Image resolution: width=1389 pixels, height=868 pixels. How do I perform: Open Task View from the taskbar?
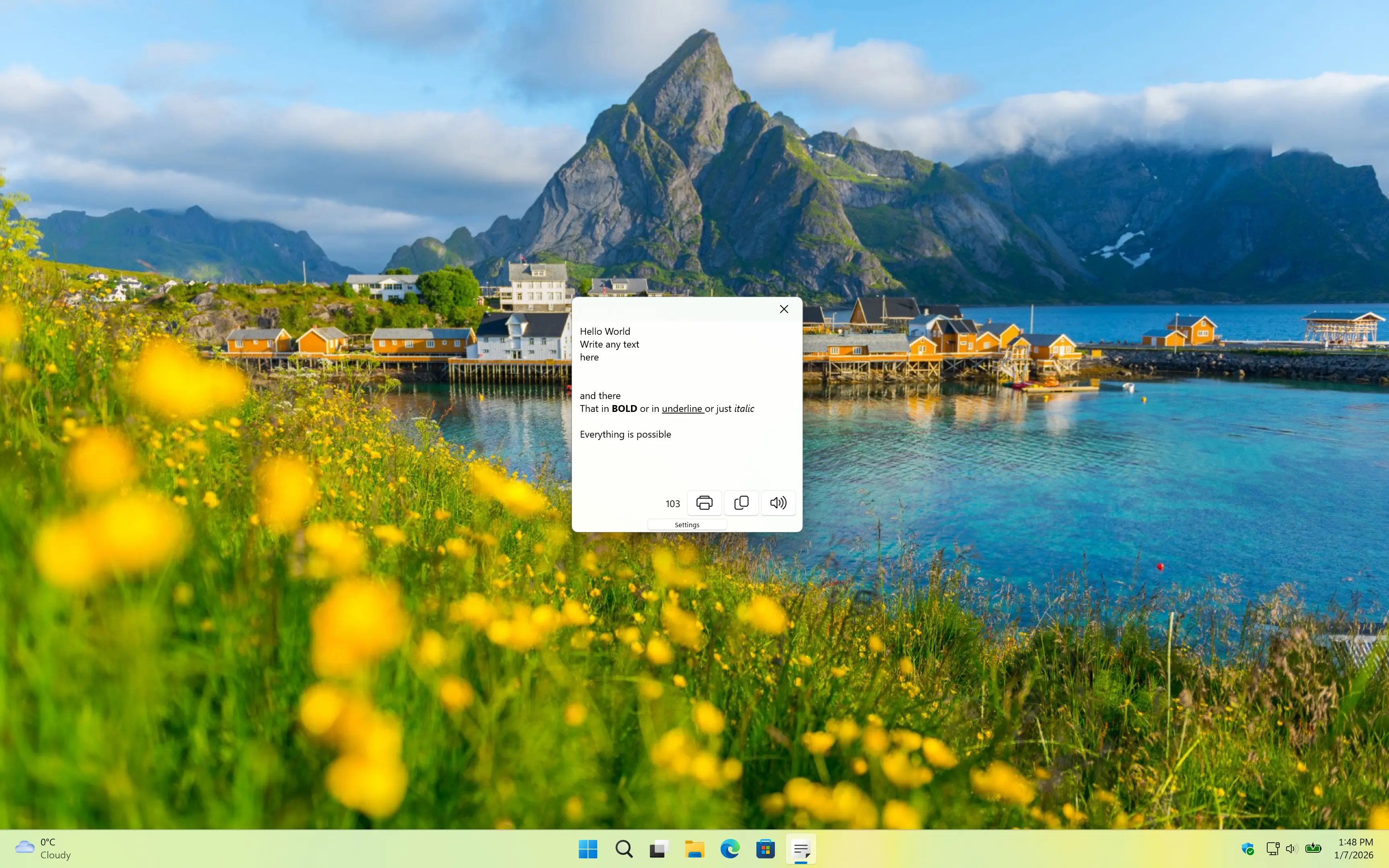pos(658,849)
